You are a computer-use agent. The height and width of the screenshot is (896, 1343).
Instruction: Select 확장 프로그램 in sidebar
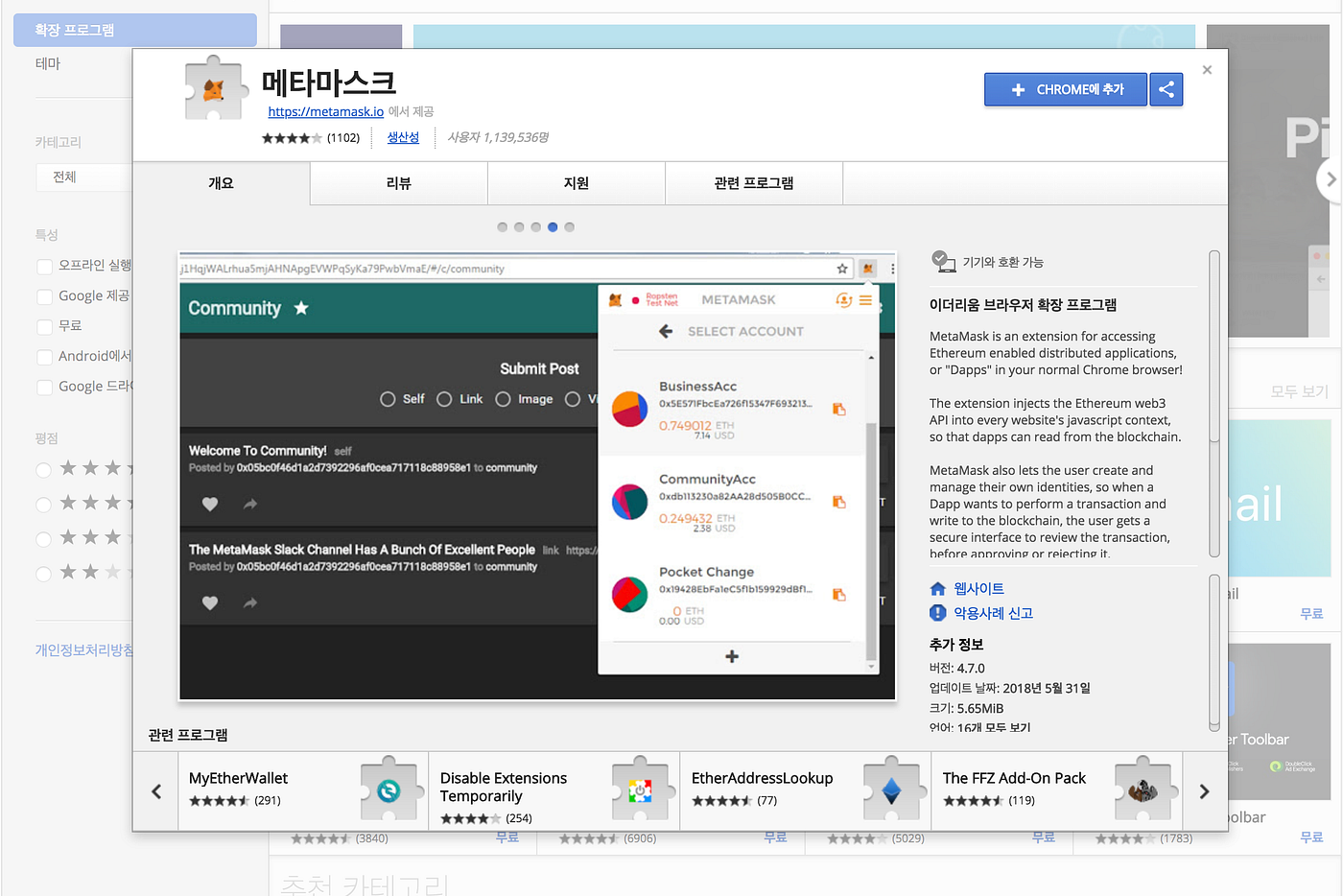tap(135, 30)
